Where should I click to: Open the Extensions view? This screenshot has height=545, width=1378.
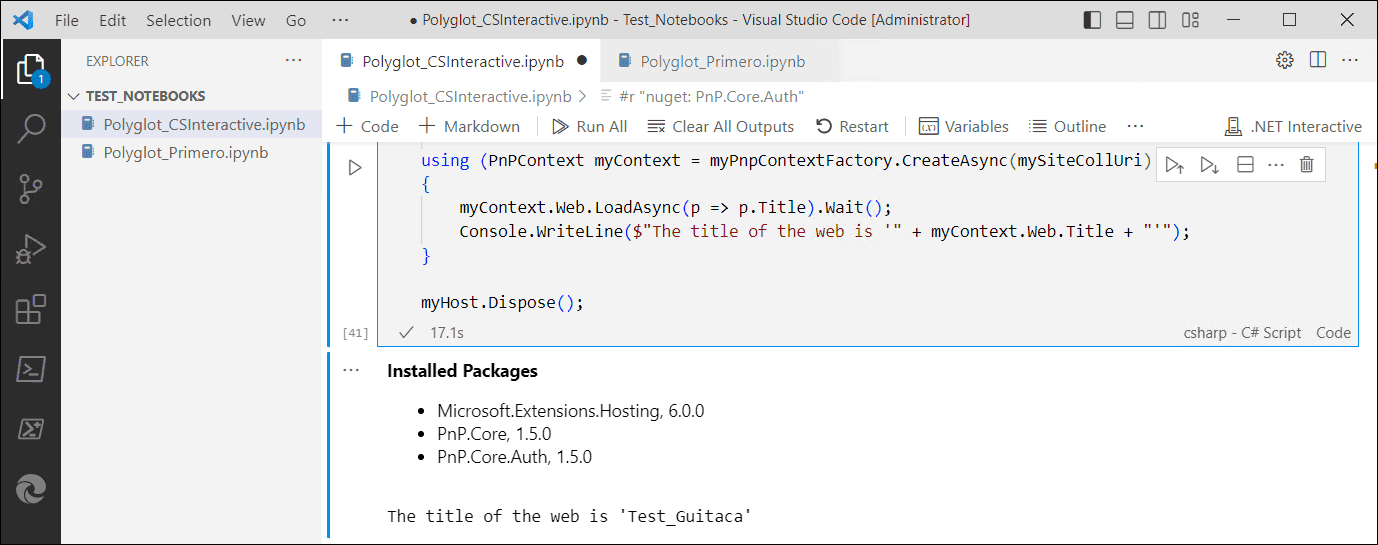tap(31, 309)
